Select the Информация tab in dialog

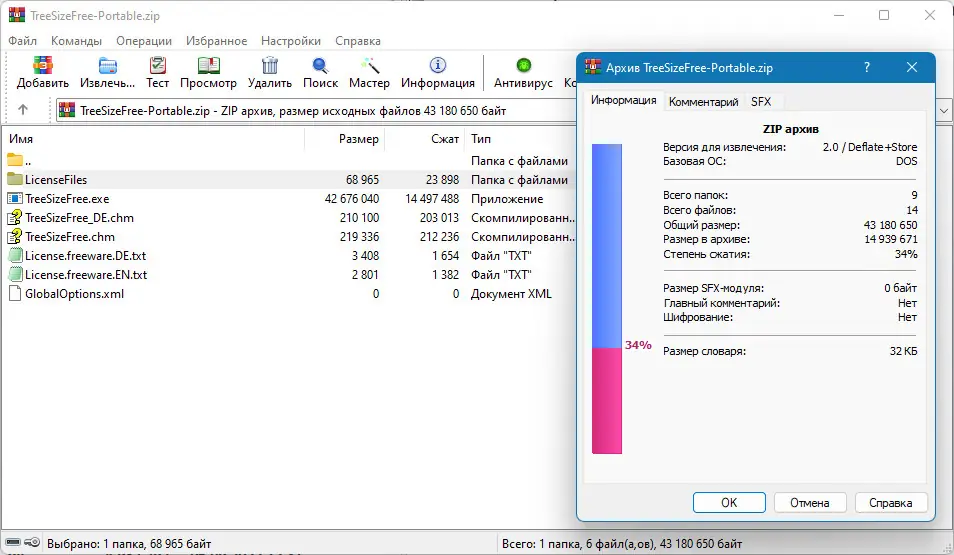click(x=624, y=100)
